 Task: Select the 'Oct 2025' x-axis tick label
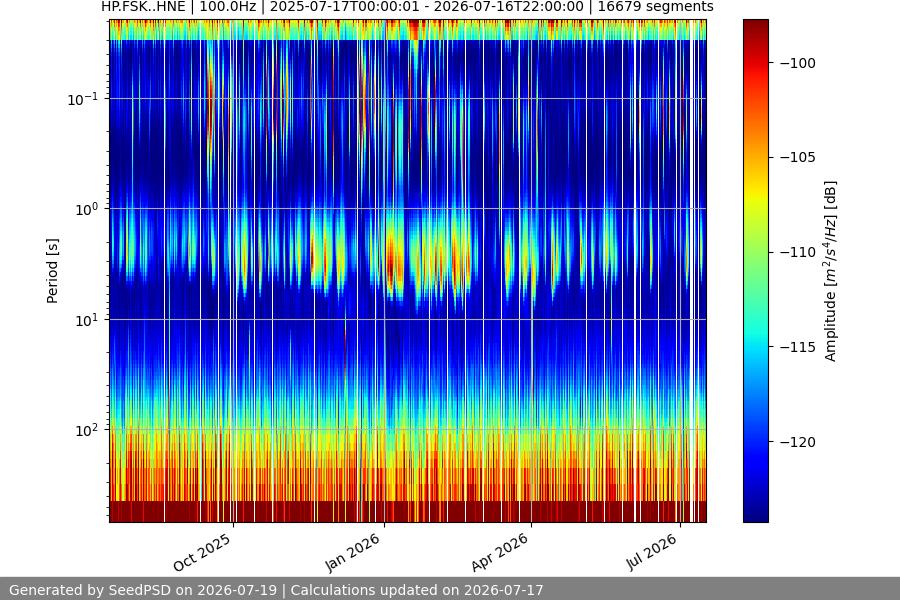(x=202, y=552)
